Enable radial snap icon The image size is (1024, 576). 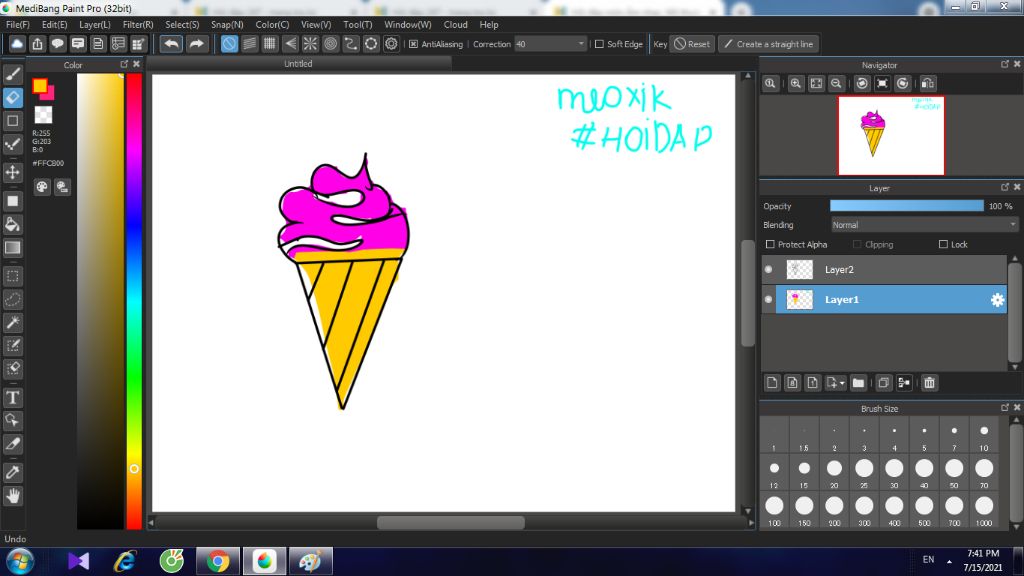pyautogui.click(x=310, y=44)
